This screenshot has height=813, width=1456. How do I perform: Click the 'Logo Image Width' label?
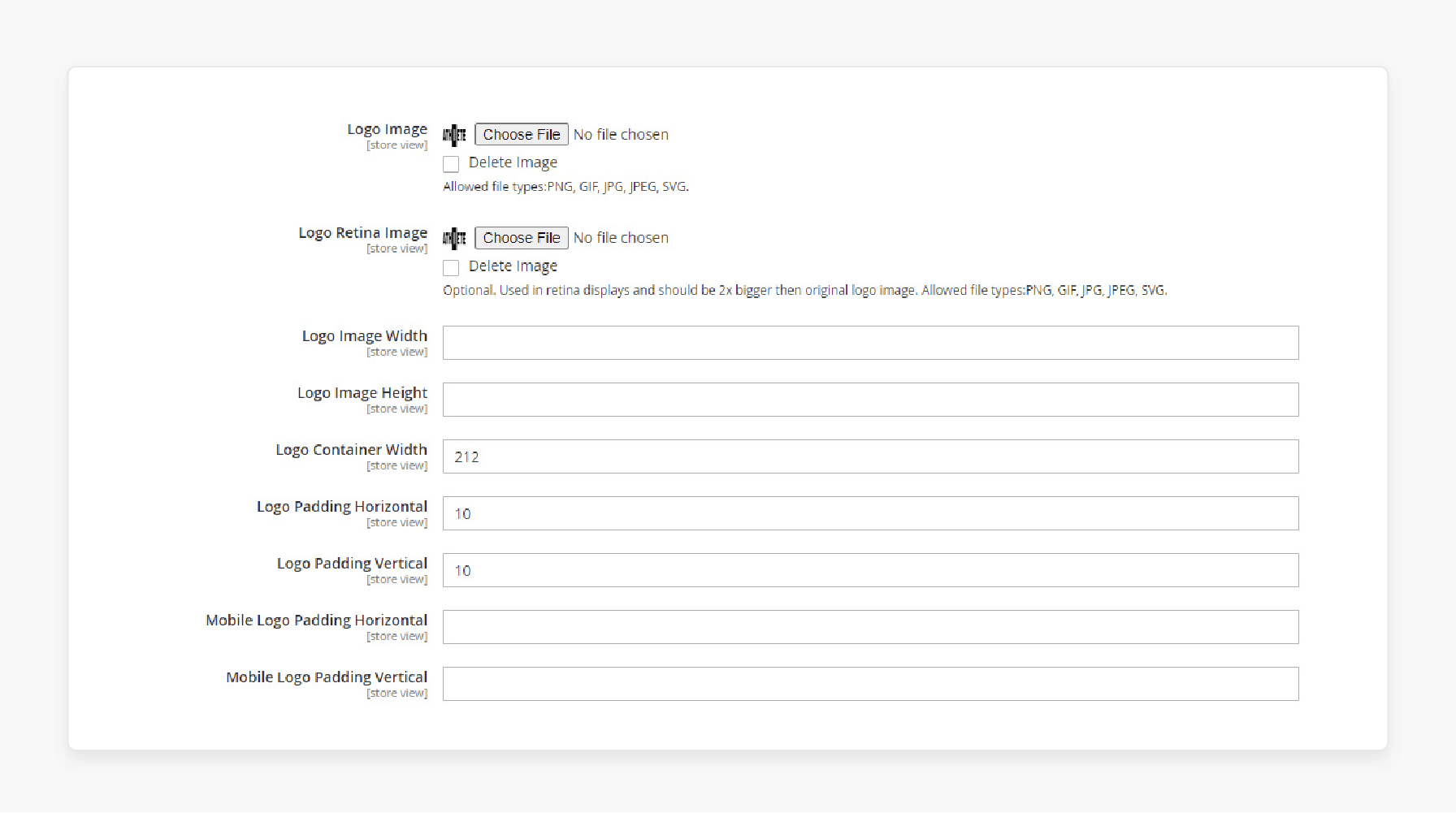click(364, 336)
